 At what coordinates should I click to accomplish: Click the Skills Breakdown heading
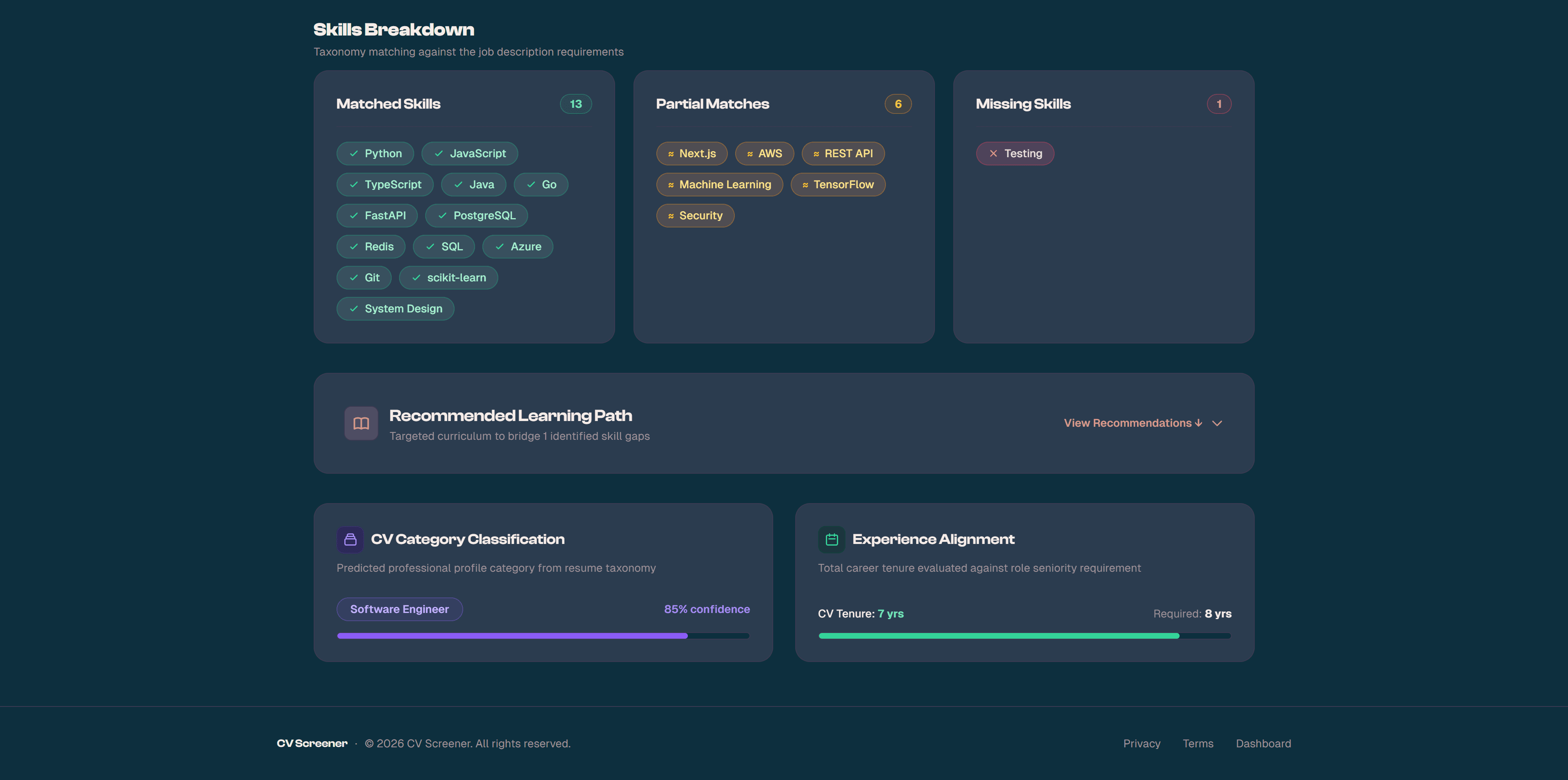coord(394,30)
